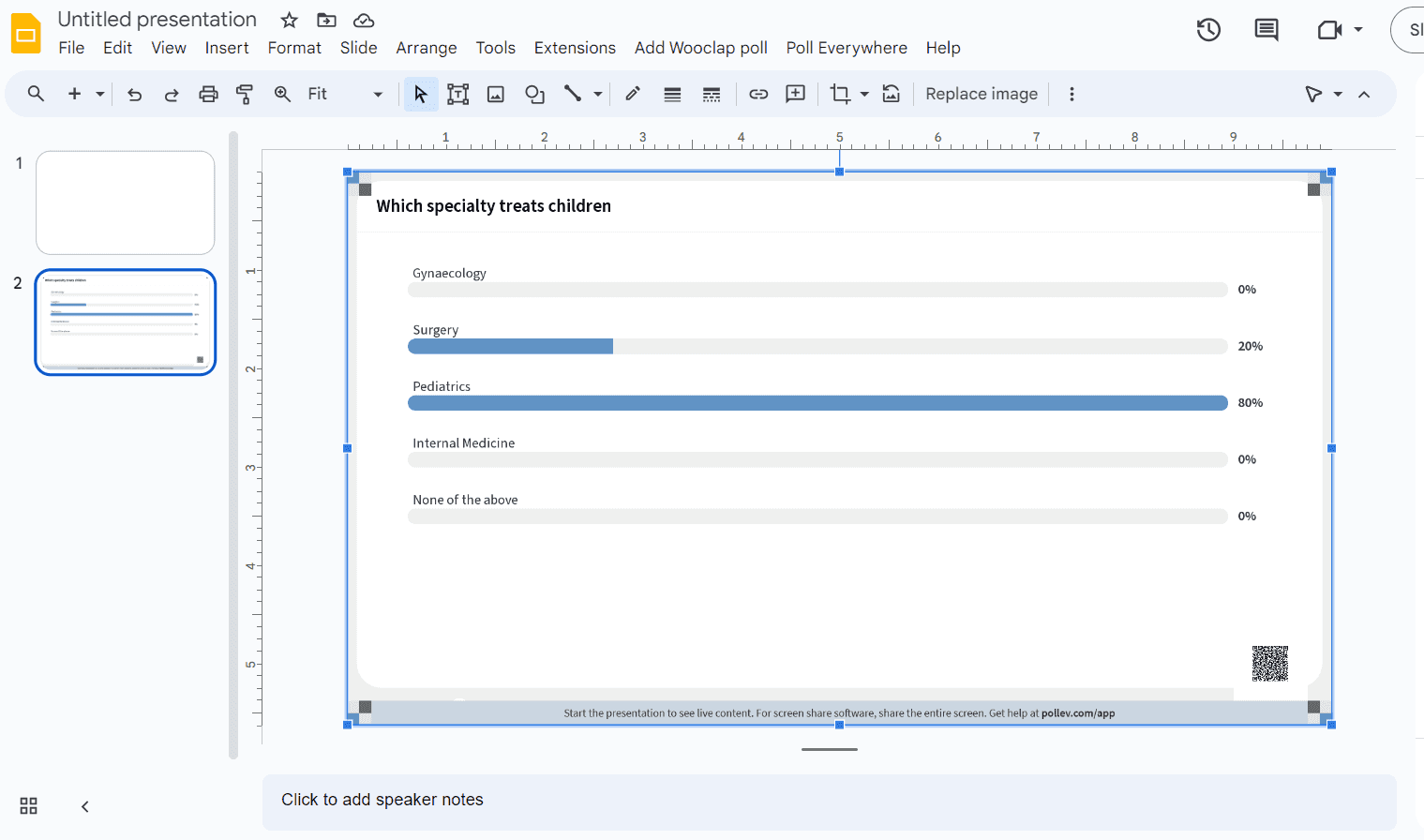Open the Poll Everywhere menu
The width and height of the screenshot is (1424, 840).
pyautogui.click(x=847, y=48)
